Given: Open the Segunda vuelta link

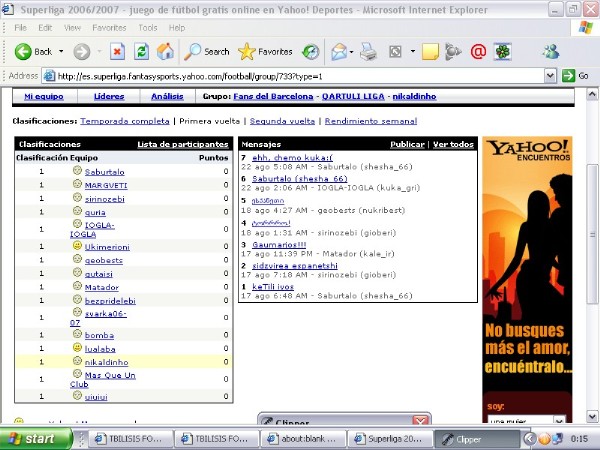Looking at the screenshot, I should (x=282, y=121).
